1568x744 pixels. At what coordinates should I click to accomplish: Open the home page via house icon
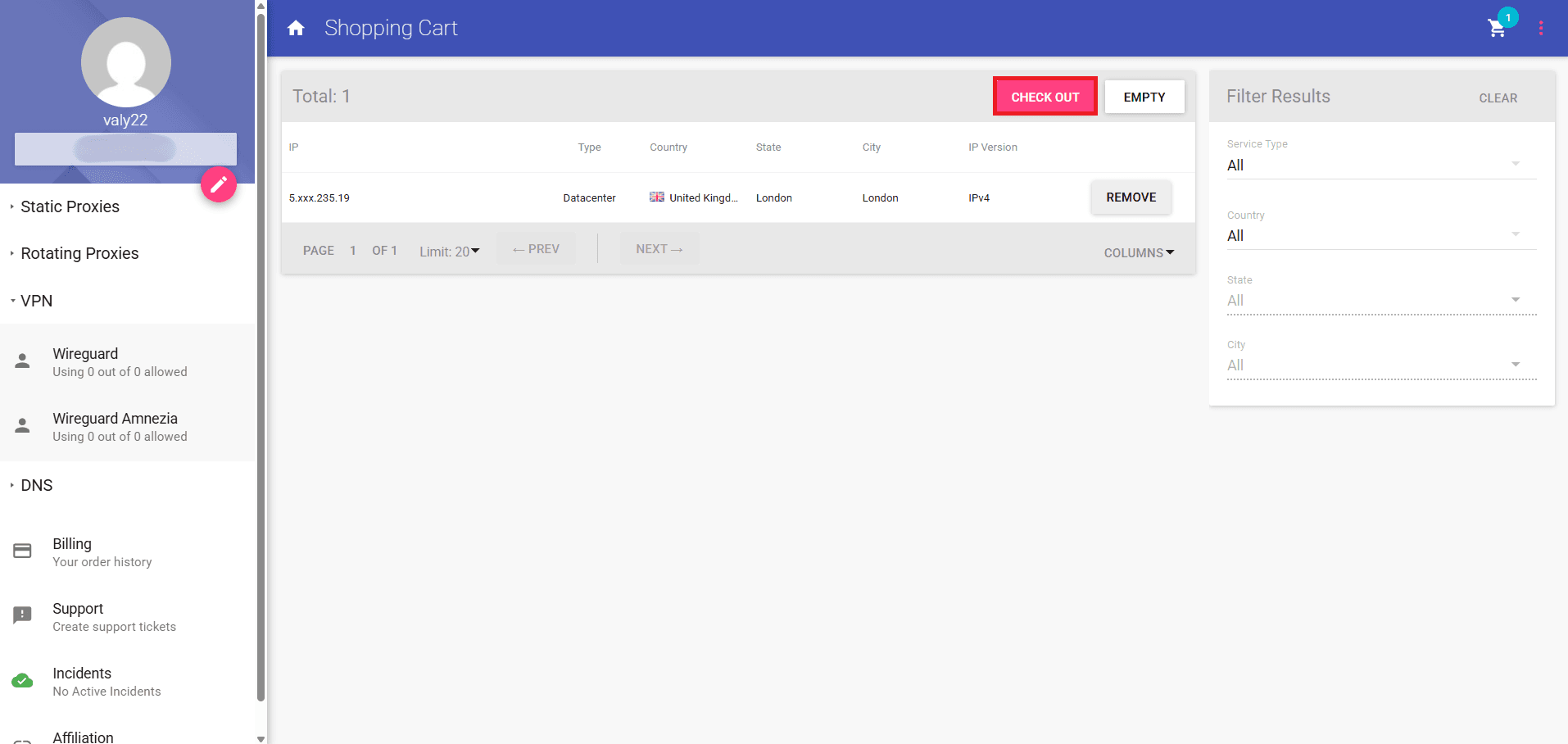coord(296,27)
